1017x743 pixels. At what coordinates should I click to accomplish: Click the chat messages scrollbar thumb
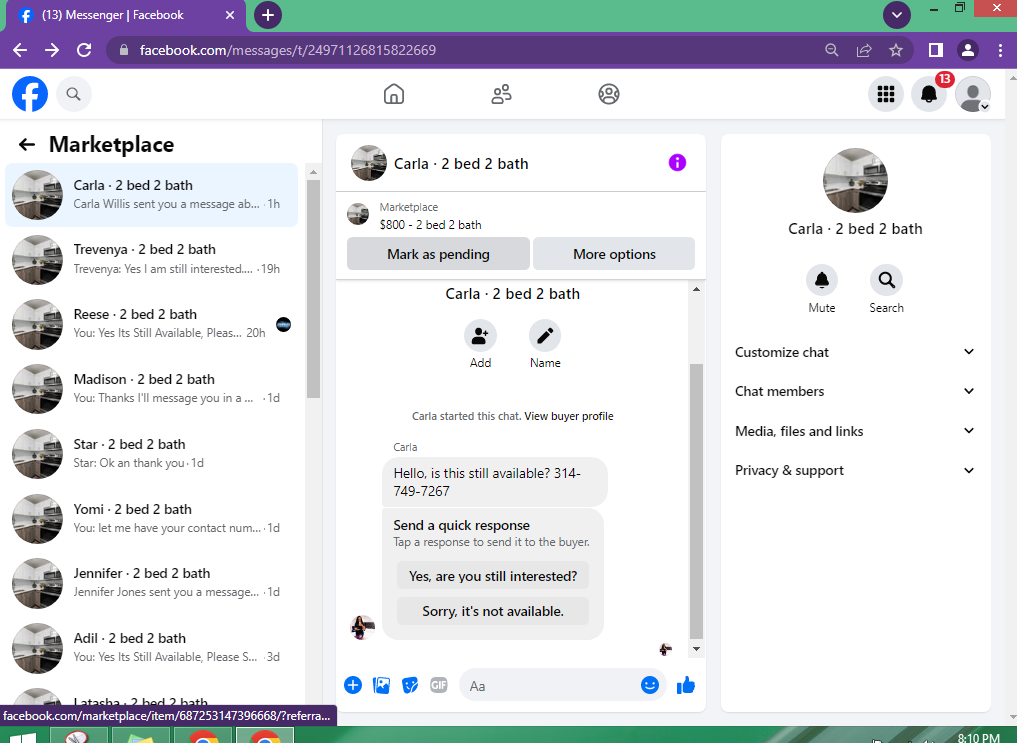[696, 502]
